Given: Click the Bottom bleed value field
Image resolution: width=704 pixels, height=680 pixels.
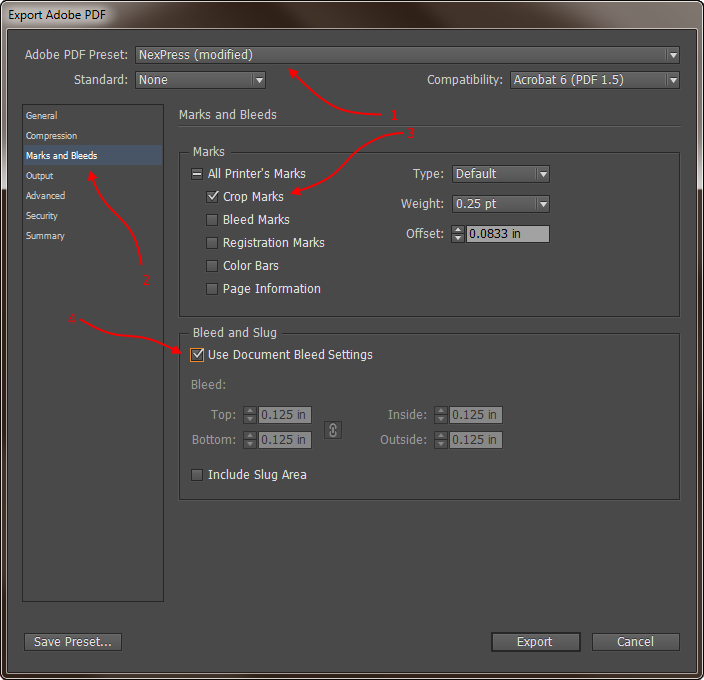Looking at the screenshot, I should [285, 440].
